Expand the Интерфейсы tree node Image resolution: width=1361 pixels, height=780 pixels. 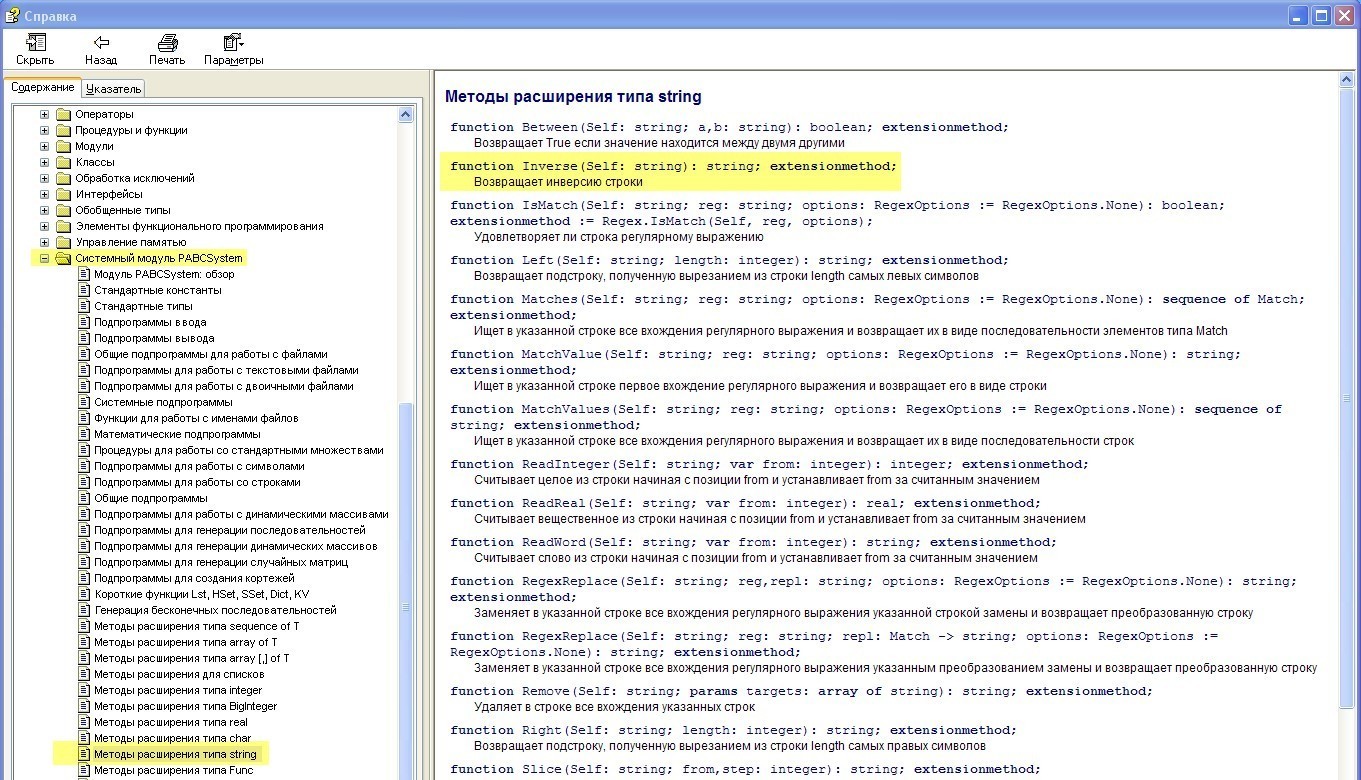point(44,194)
